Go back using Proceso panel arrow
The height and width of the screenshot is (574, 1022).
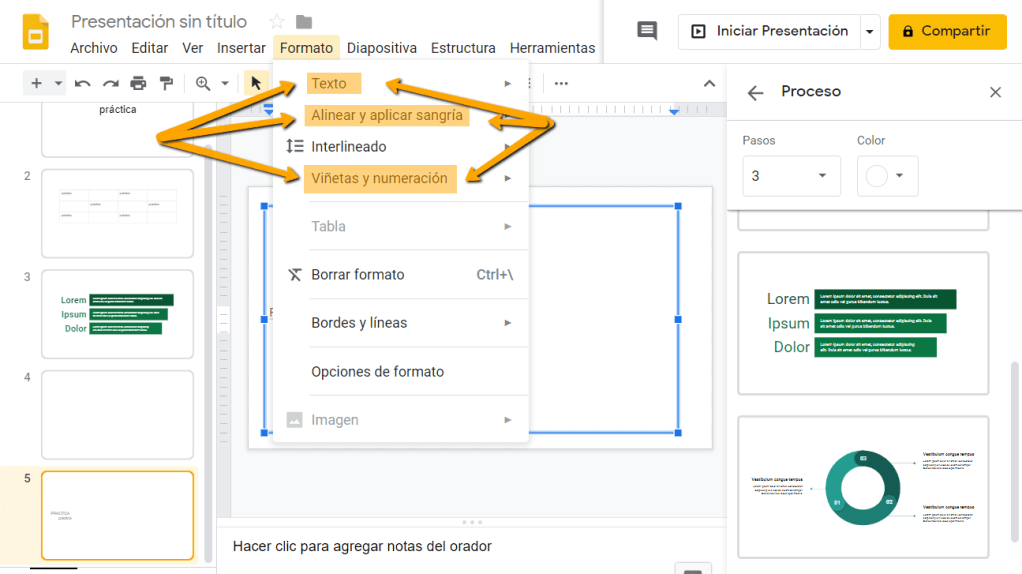click(x=756, y=92)
